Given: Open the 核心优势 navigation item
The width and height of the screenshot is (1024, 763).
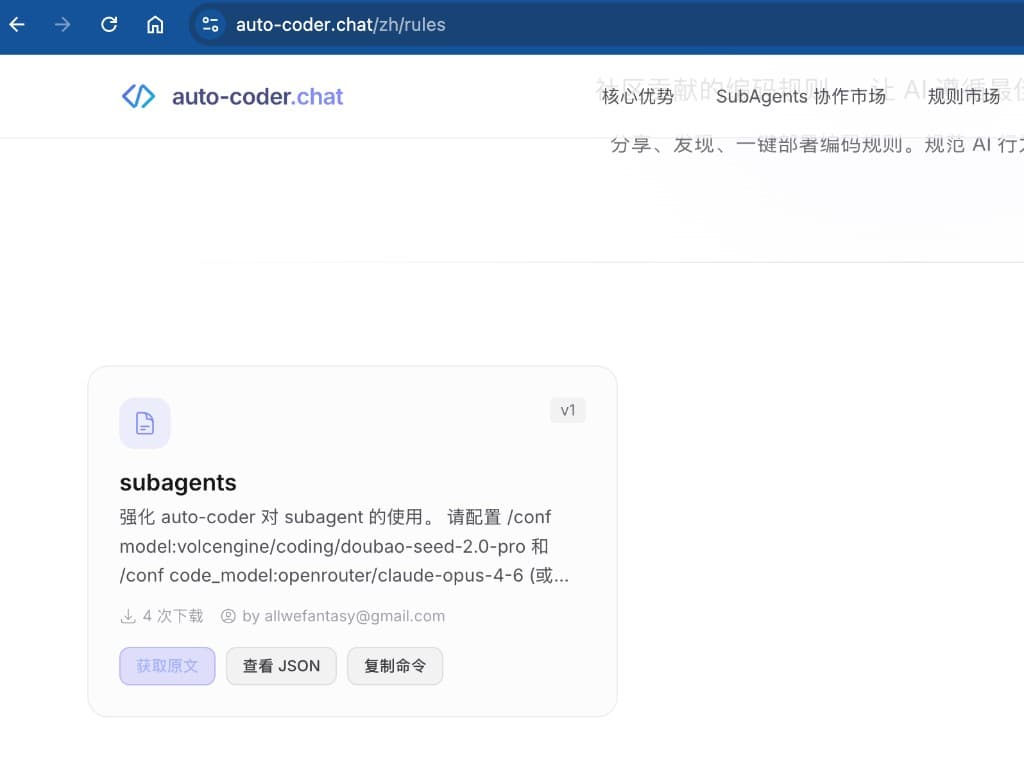Looking at the screenshot, I should point(637,97).
